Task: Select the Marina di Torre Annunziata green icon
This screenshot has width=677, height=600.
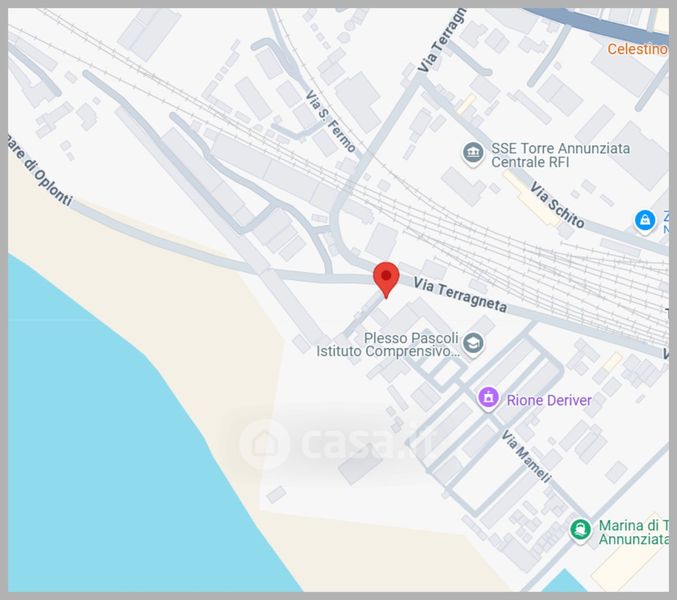Action: (580, 530)
